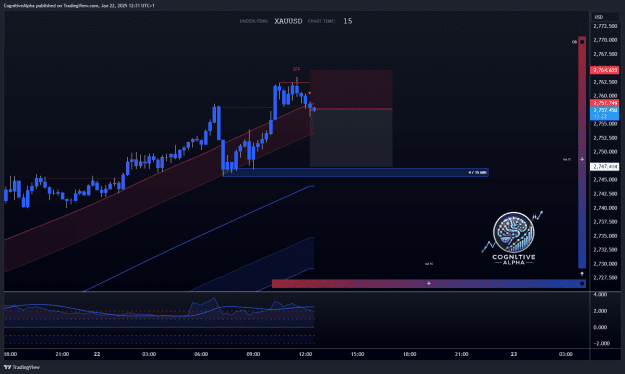Click the date label 22 on time axis
Screen dimensions: 625x374
(97, 354)
